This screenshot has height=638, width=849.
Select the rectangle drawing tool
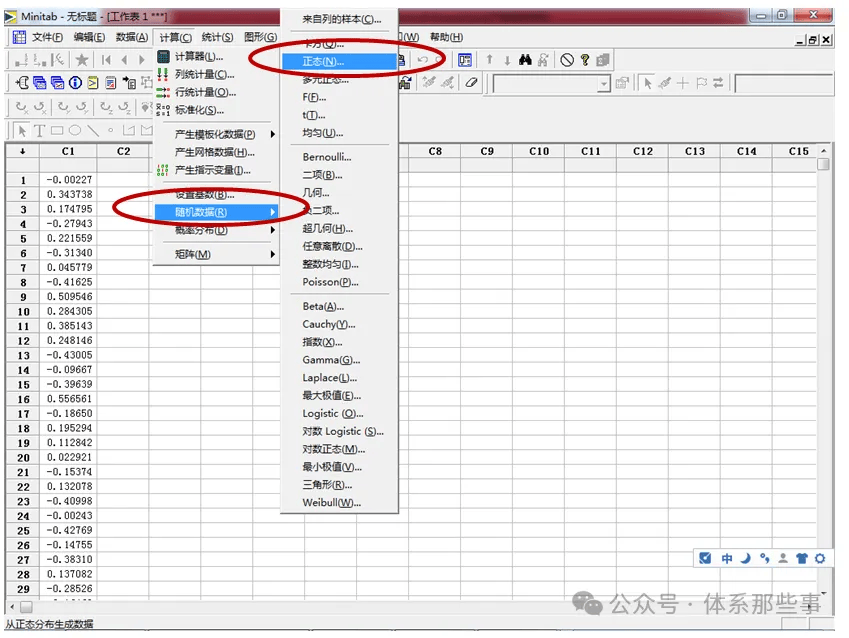(x=57, y=131)
